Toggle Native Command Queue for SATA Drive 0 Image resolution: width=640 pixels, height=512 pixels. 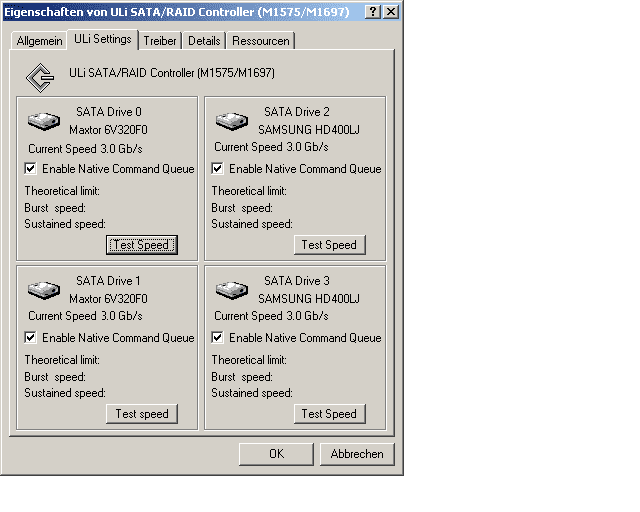[30, 169]
